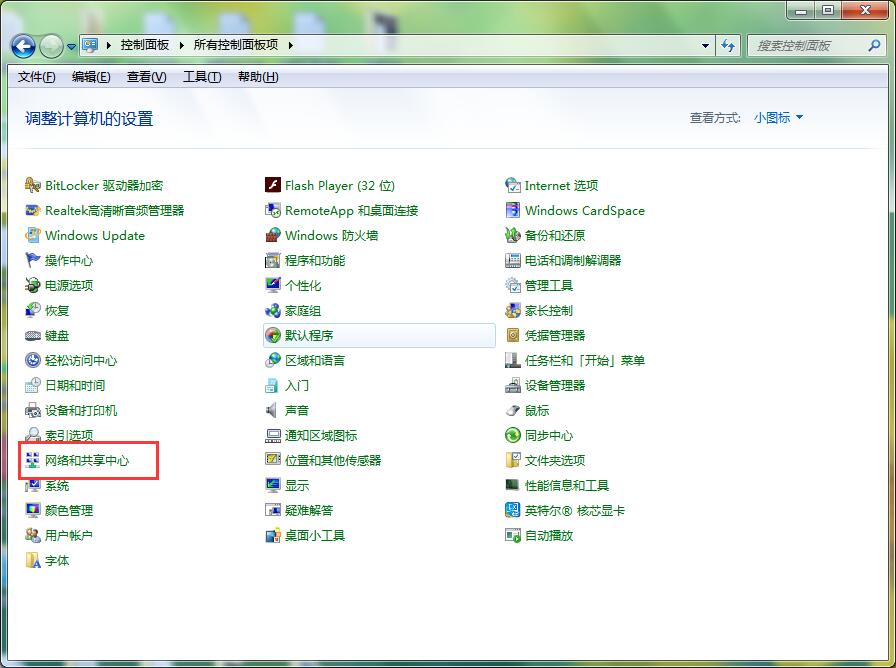Open the 入门 link
The width and height of the screenshot is (896, 668).
point(297,386)
